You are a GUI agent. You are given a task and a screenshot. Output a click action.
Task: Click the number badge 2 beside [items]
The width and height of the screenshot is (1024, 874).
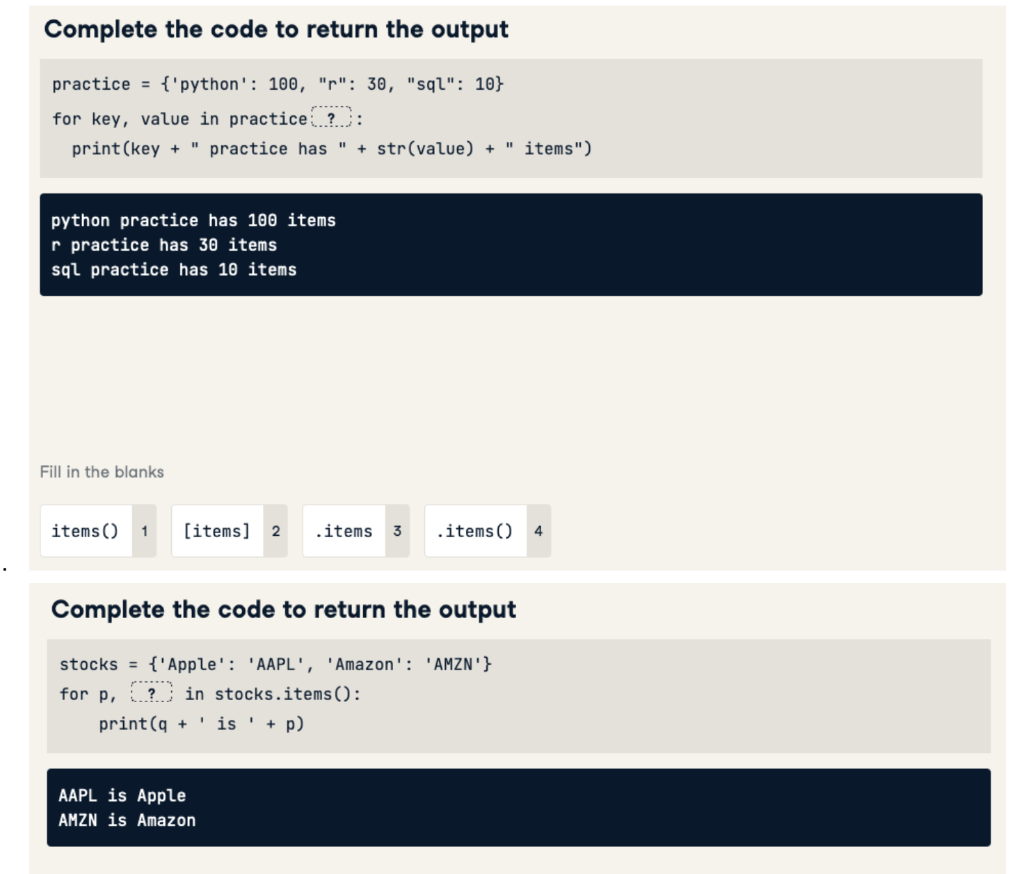275,531
